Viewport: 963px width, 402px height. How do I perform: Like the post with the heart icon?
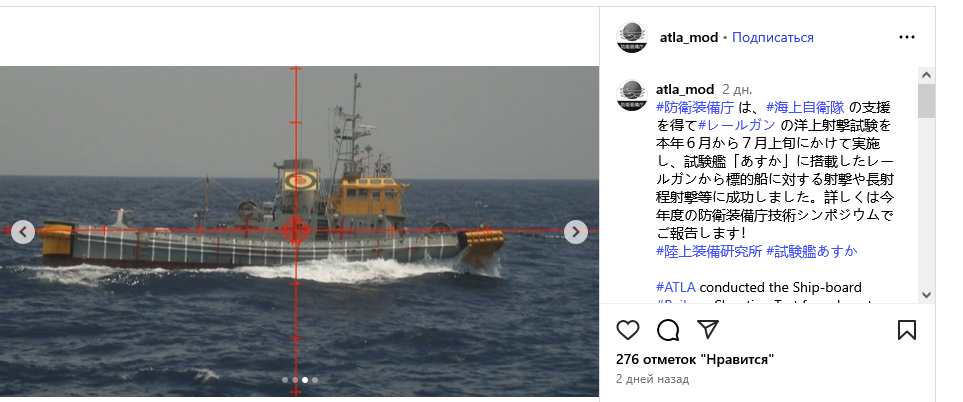point(627,330)
